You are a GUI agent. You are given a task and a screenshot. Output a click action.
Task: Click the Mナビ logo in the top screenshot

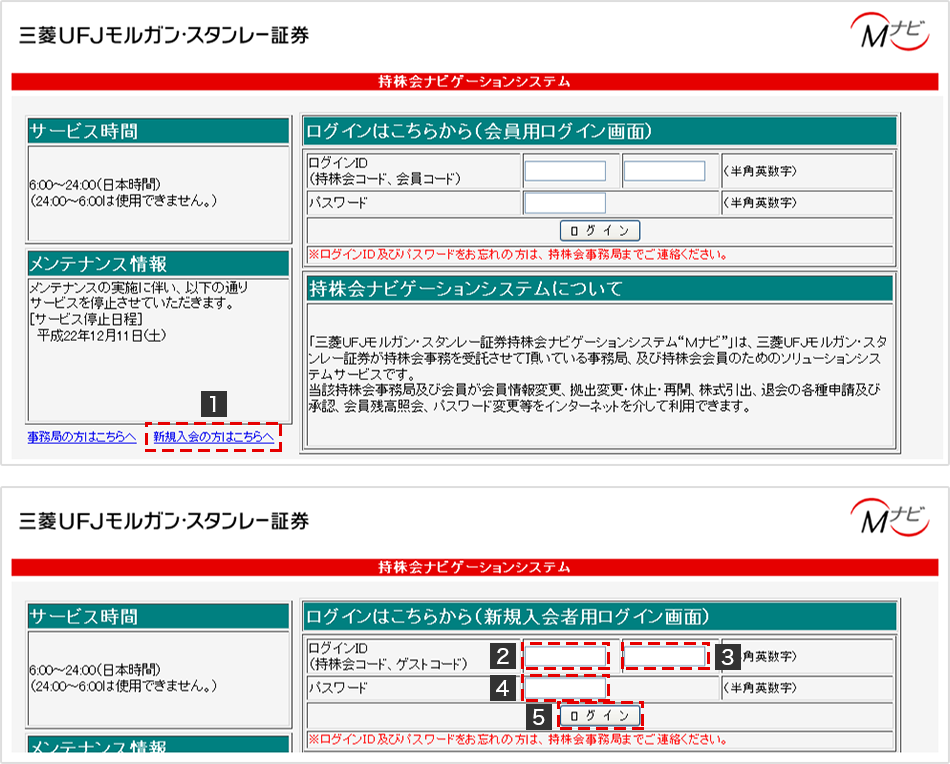pyautogui.click(x=889, y=33)
